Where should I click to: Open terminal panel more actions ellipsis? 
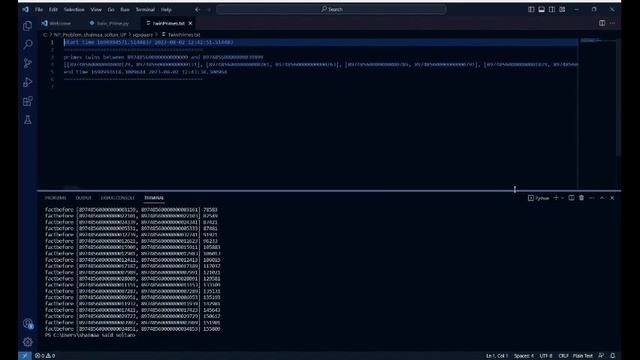[x=592, y=198]
